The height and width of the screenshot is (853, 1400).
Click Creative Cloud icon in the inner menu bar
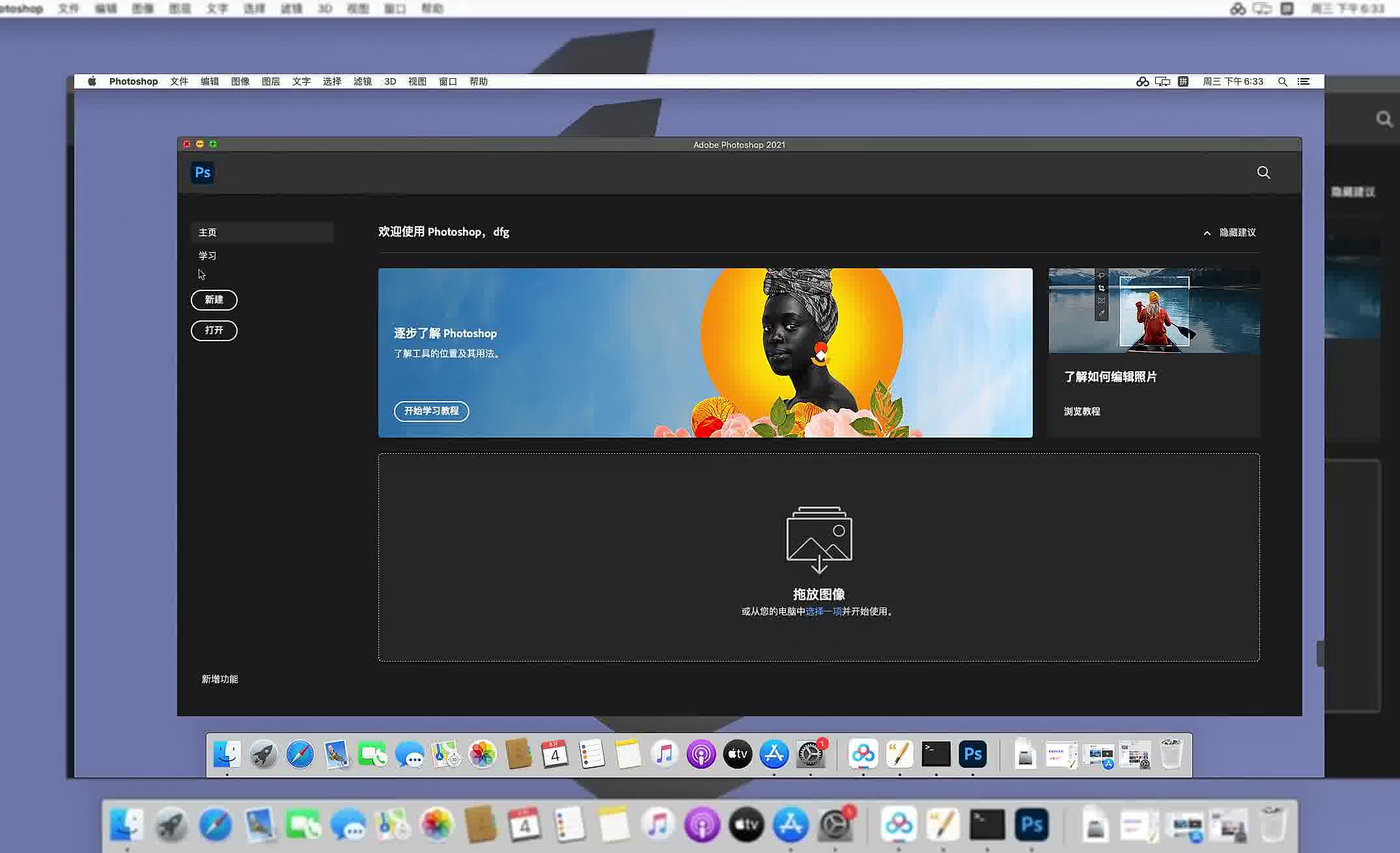point(1142,81)
